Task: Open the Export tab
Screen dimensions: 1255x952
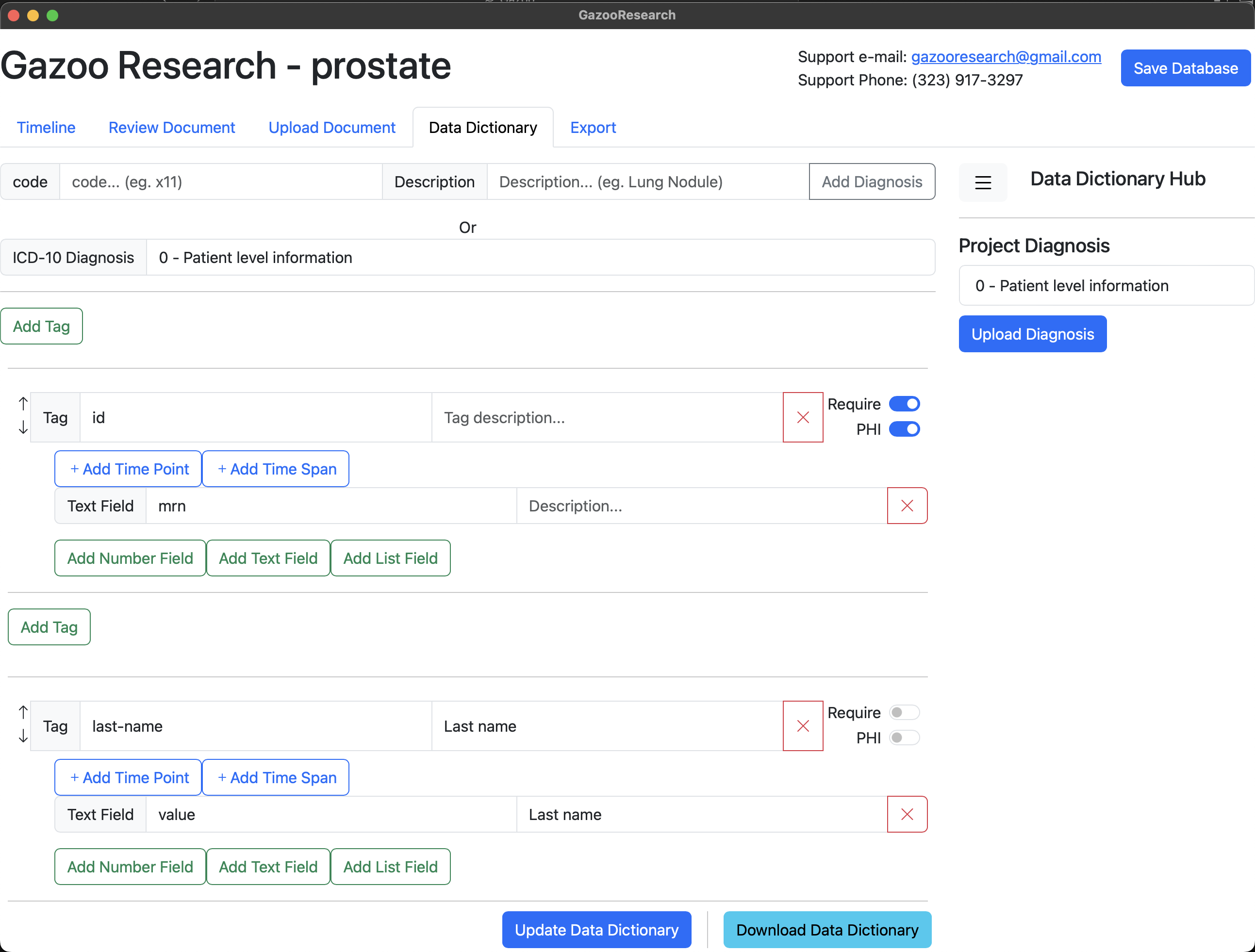Action: 593,128
